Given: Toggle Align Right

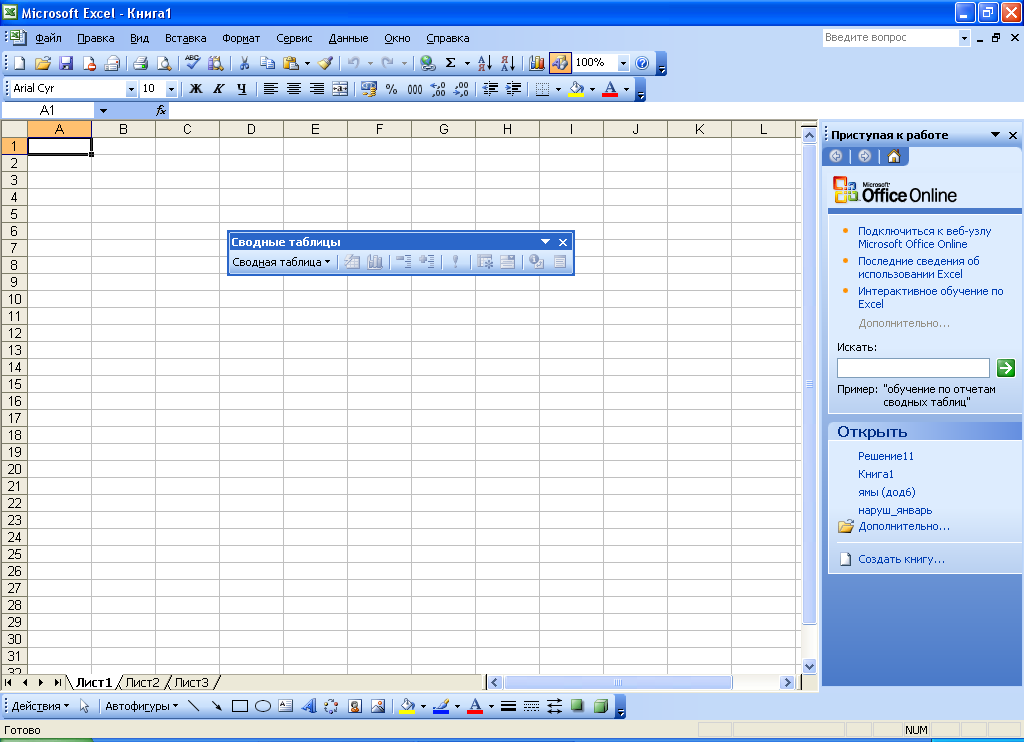Looking at the screenshot, I should tap(317, 89).
